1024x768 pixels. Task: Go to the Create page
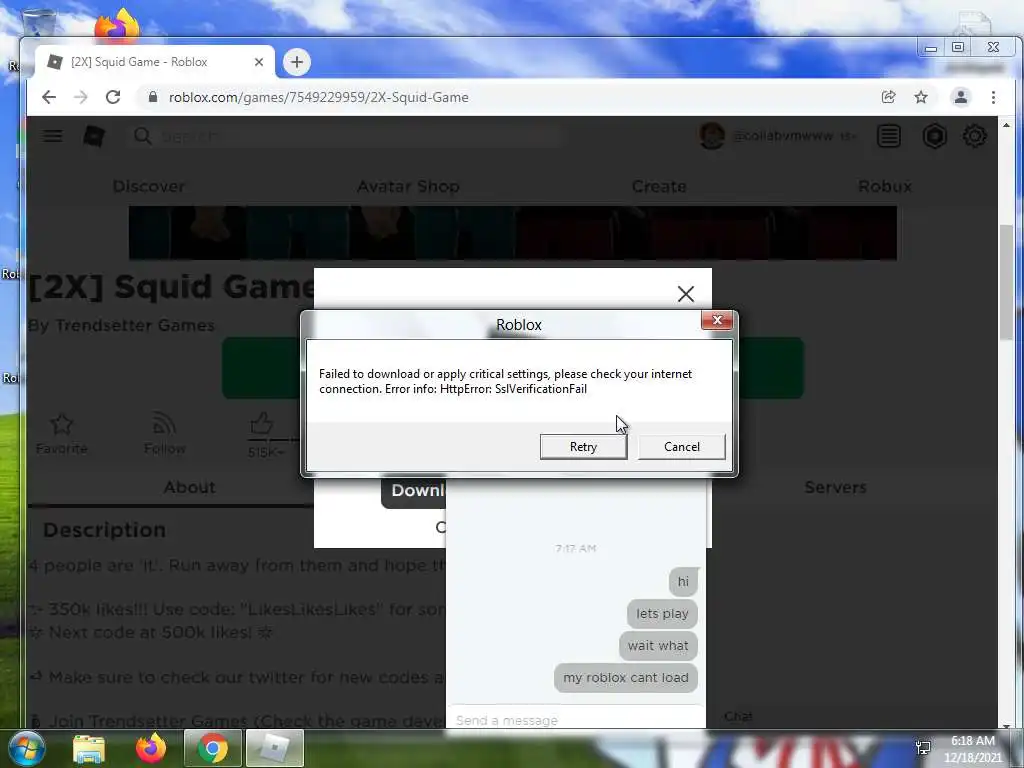pos(658,186)
